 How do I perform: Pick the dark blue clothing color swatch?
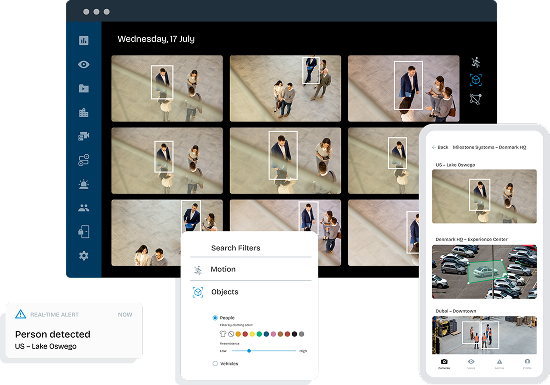click(266, 334)
